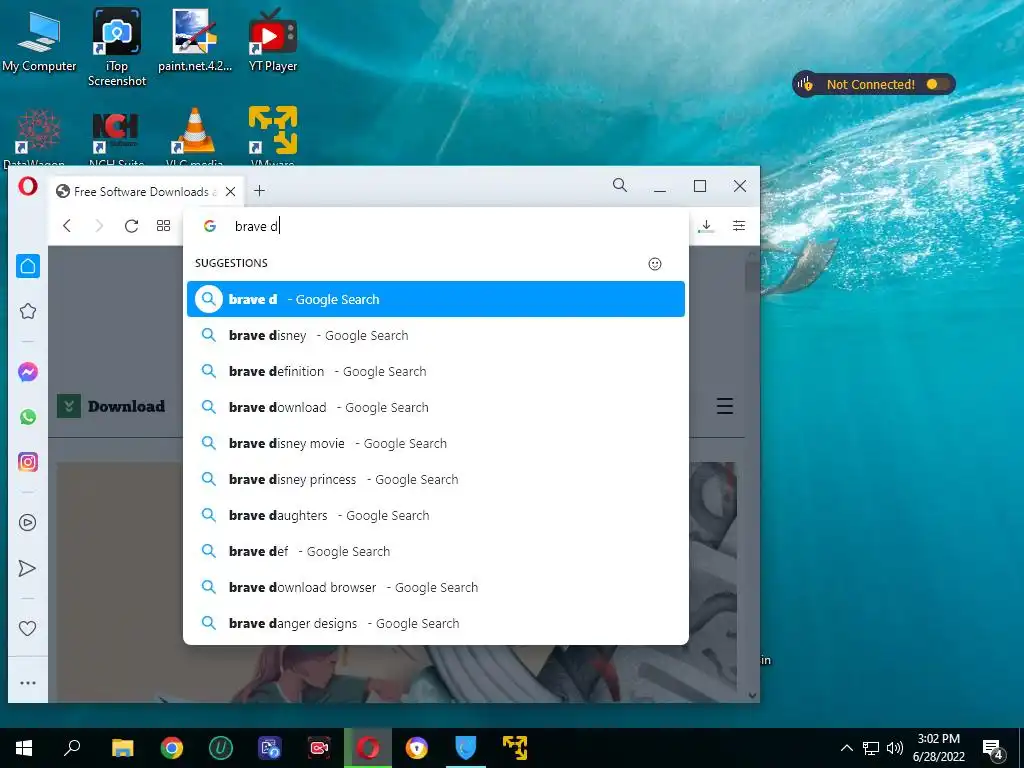1024x768 pixels.
Task: Click the forward navigation arrow
Action: click(x=99, y=226)
